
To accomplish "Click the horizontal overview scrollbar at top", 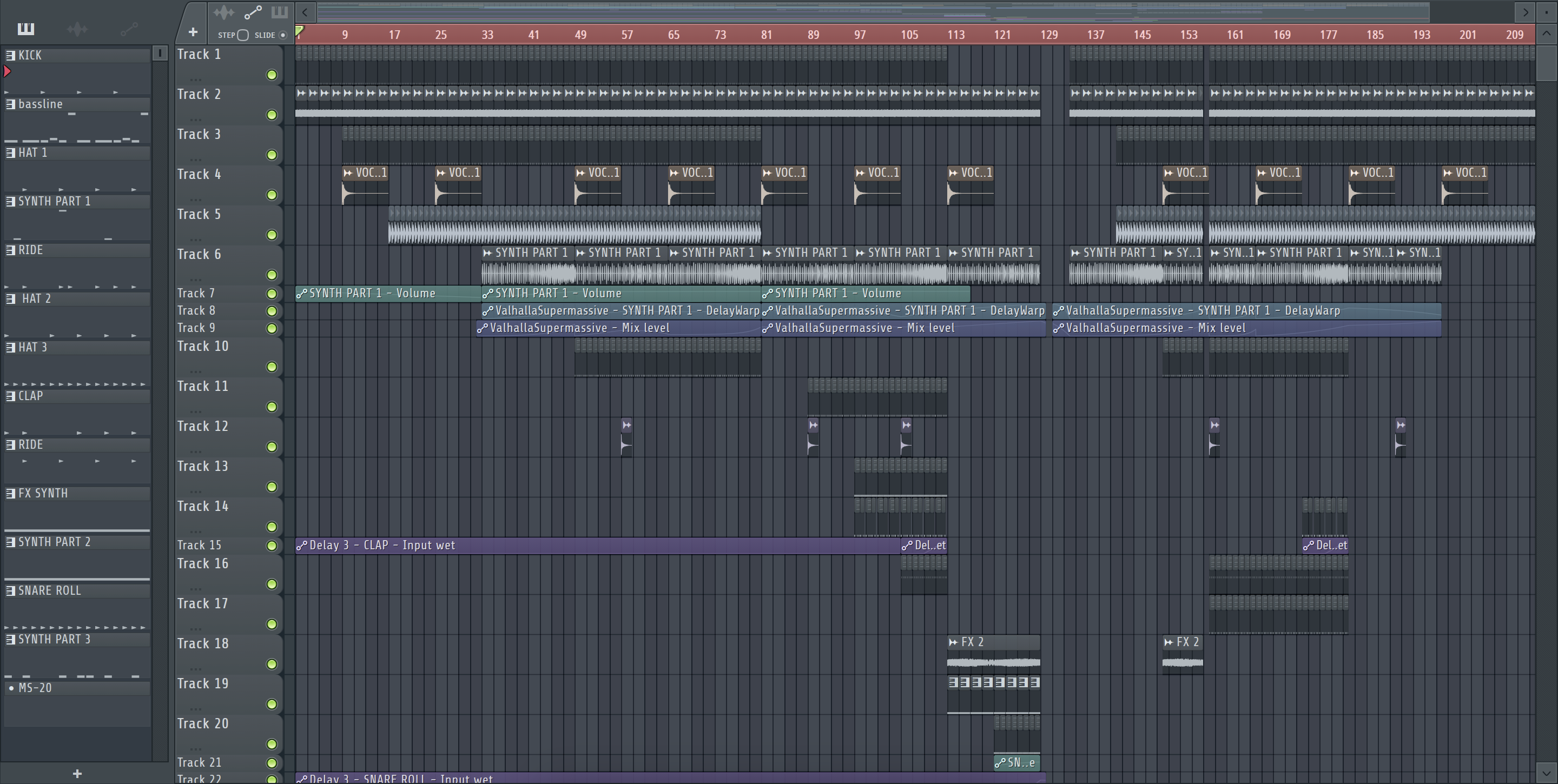I will pyautogui.click(x=873, y=11).
